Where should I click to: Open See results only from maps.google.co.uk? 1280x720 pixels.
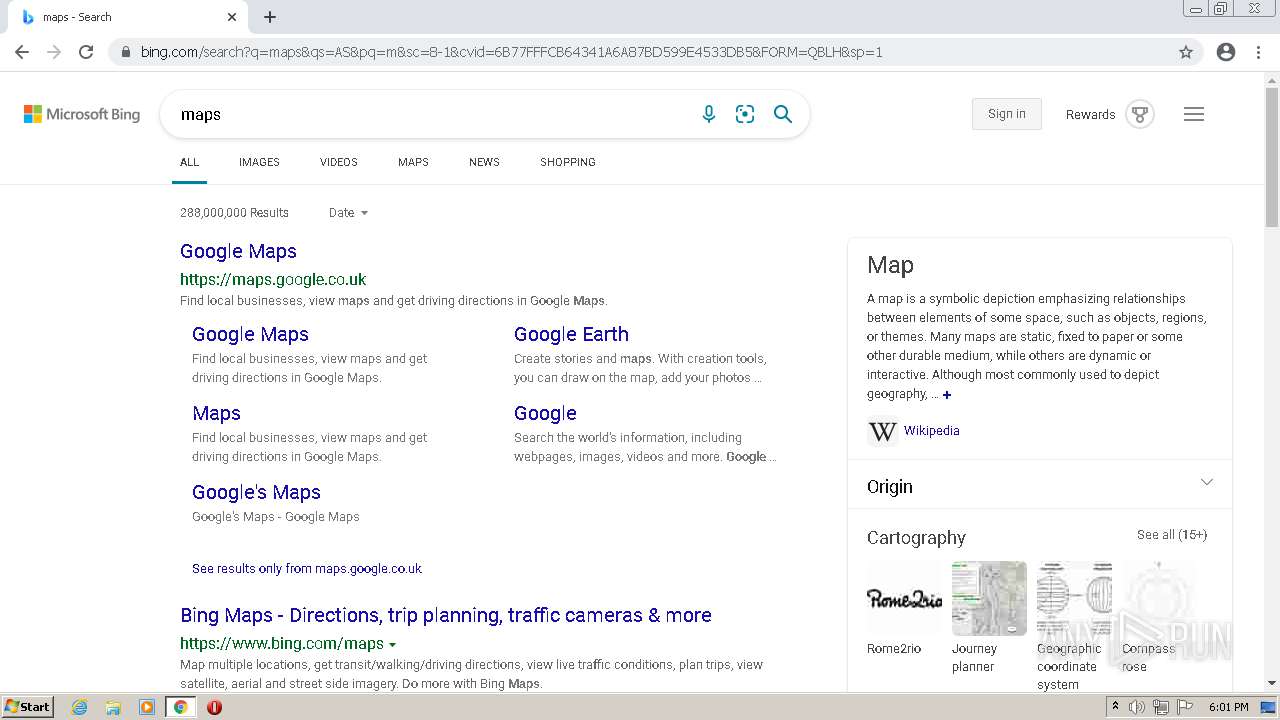click(x=307, y=568)
